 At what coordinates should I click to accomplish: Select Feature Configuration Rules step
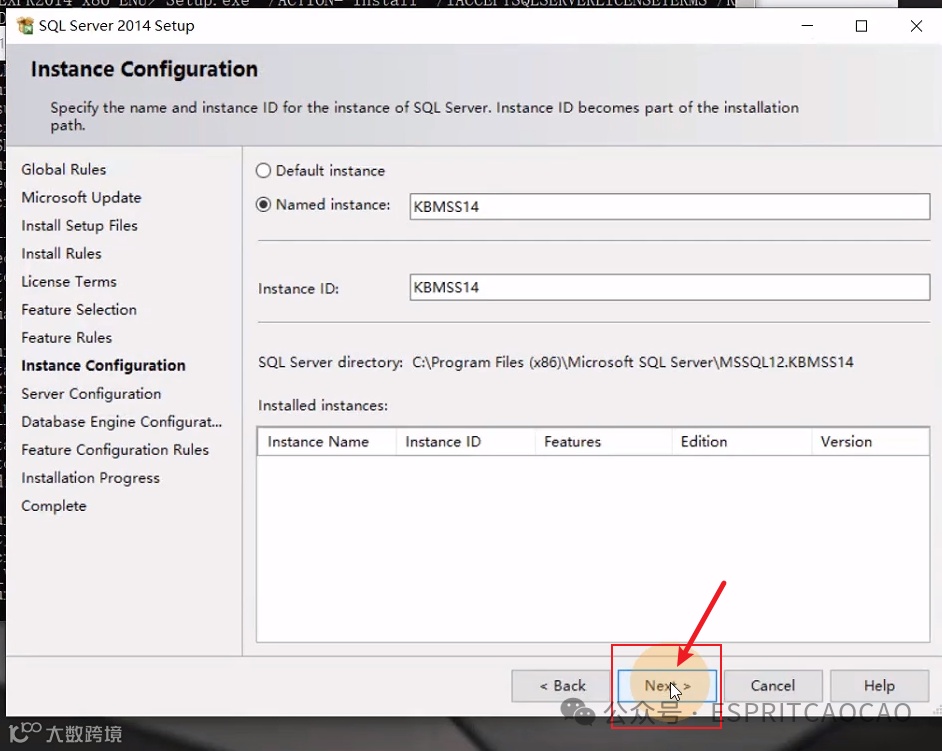(115, 450)
